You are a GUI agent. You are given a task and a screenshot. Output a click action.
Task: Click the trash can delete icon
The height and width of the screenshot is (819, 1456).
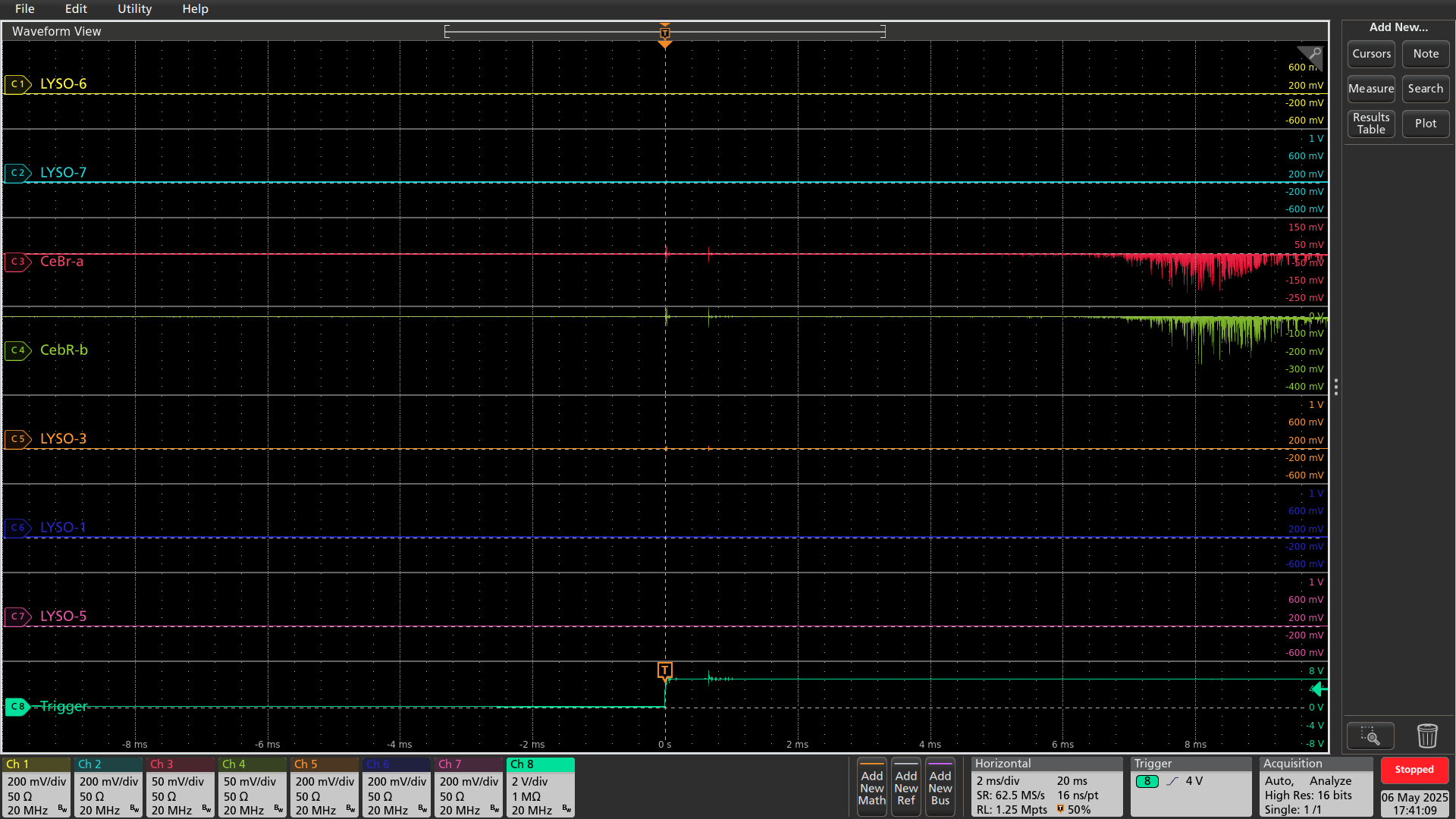click(1427, 736)
